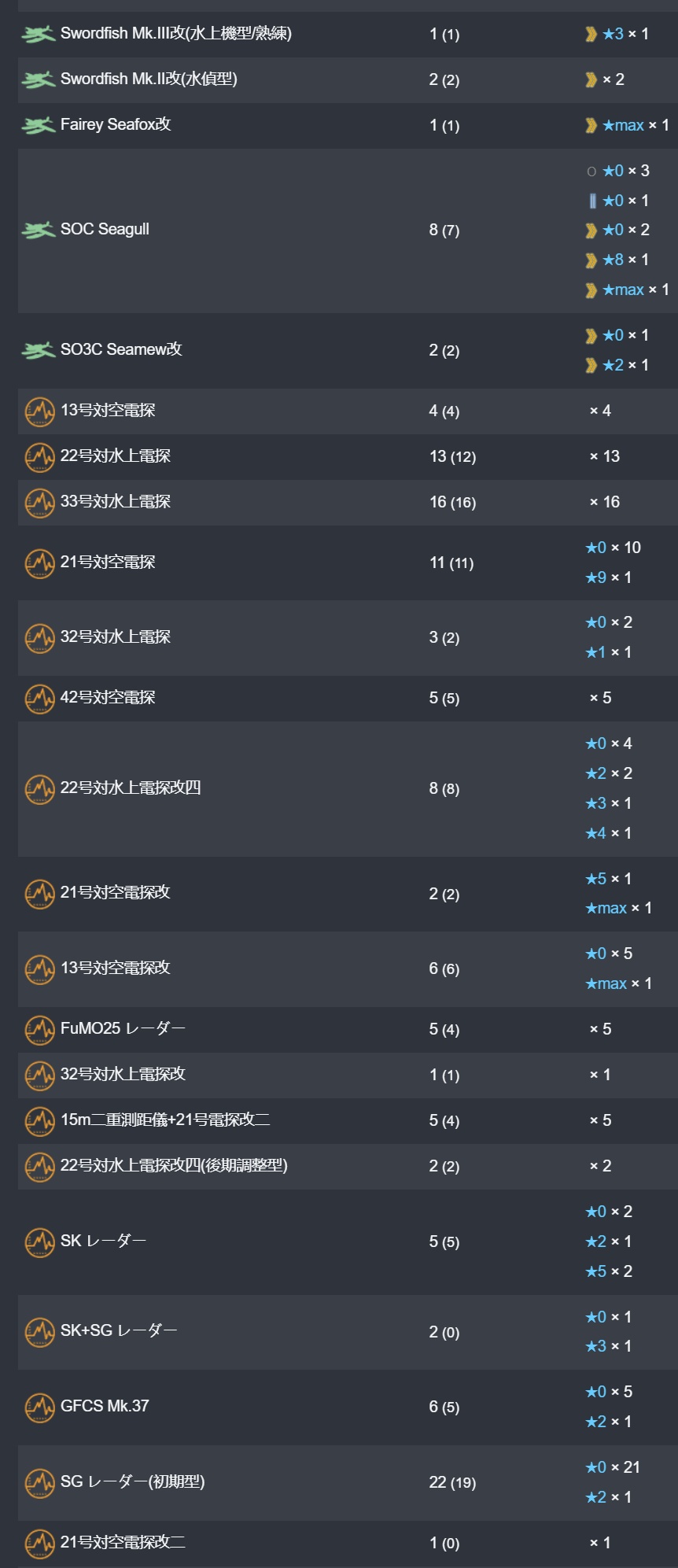
Task: Click the seaplane icon beside SOC Seagull
Action: coord(38,231)
